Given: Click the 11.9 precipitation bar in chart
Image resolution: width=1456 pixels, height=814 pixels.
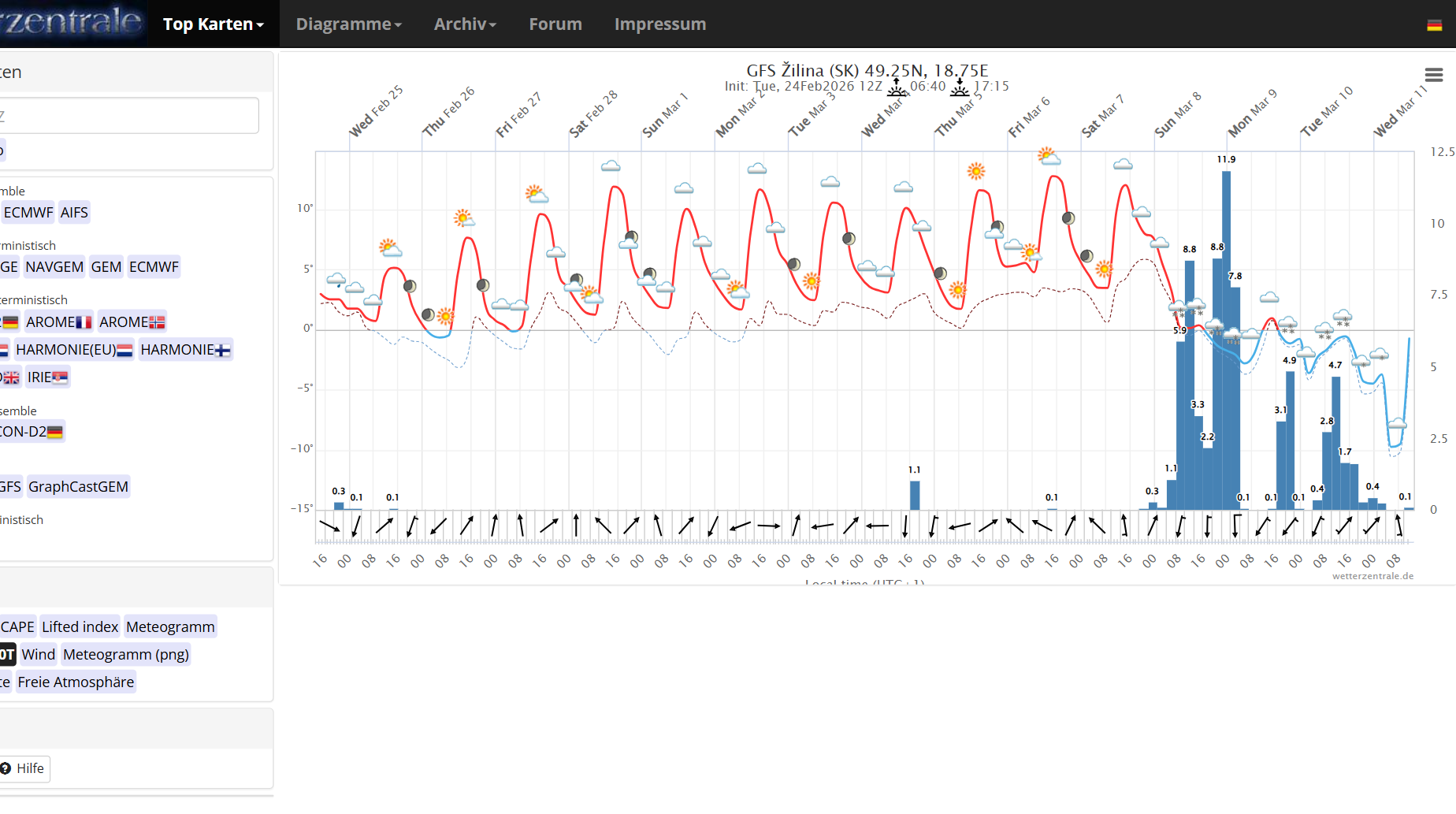Looking at the screenshot, I should click(1226, 339).
